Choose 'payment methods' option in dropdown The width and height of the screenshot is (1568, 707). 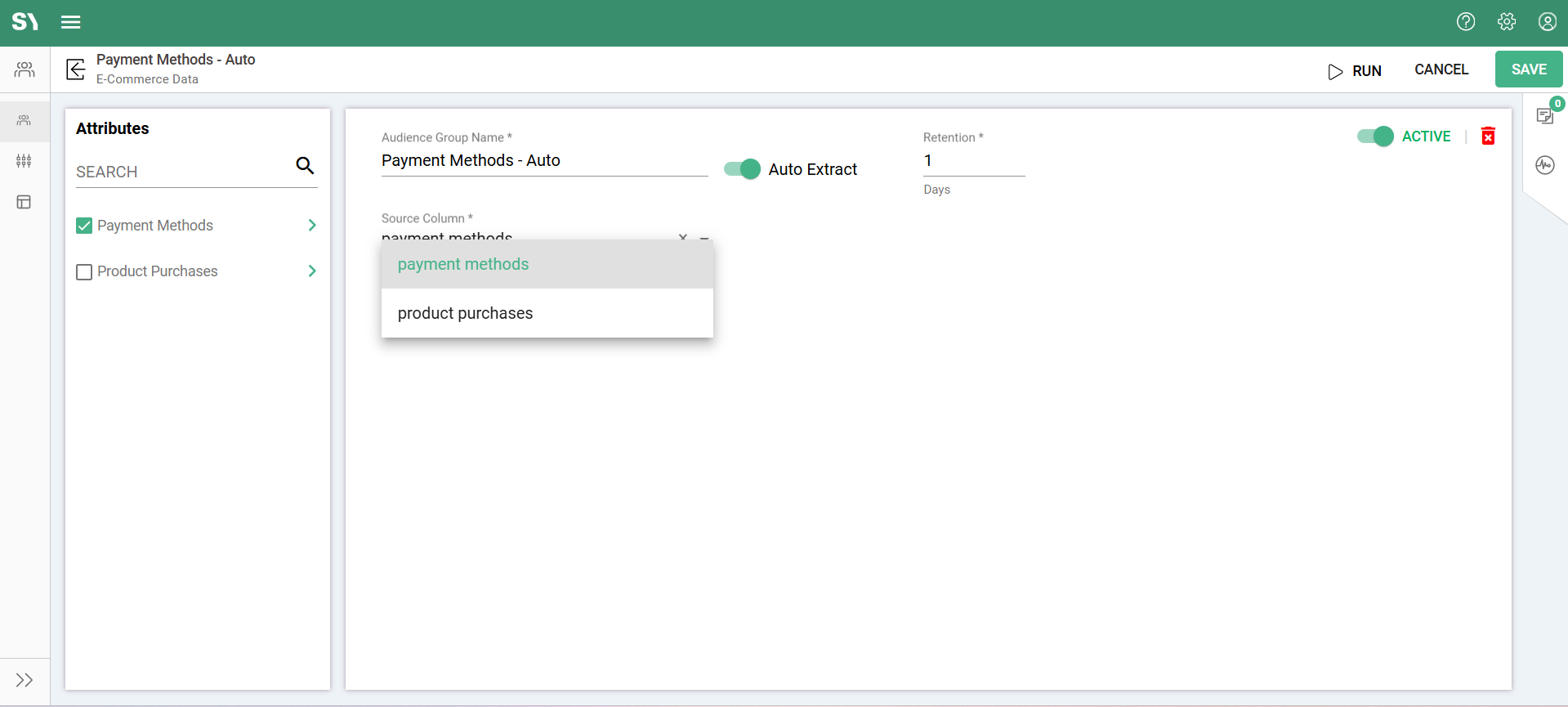(x=463, y=264)
